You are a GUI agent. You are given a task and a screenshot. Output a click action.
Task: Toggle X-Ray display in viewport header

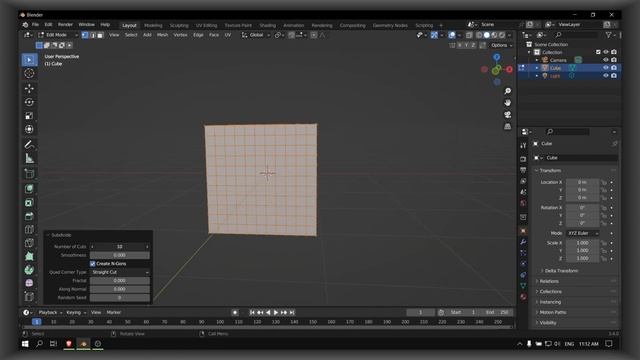pyautogui.click(x=469, y=35)
